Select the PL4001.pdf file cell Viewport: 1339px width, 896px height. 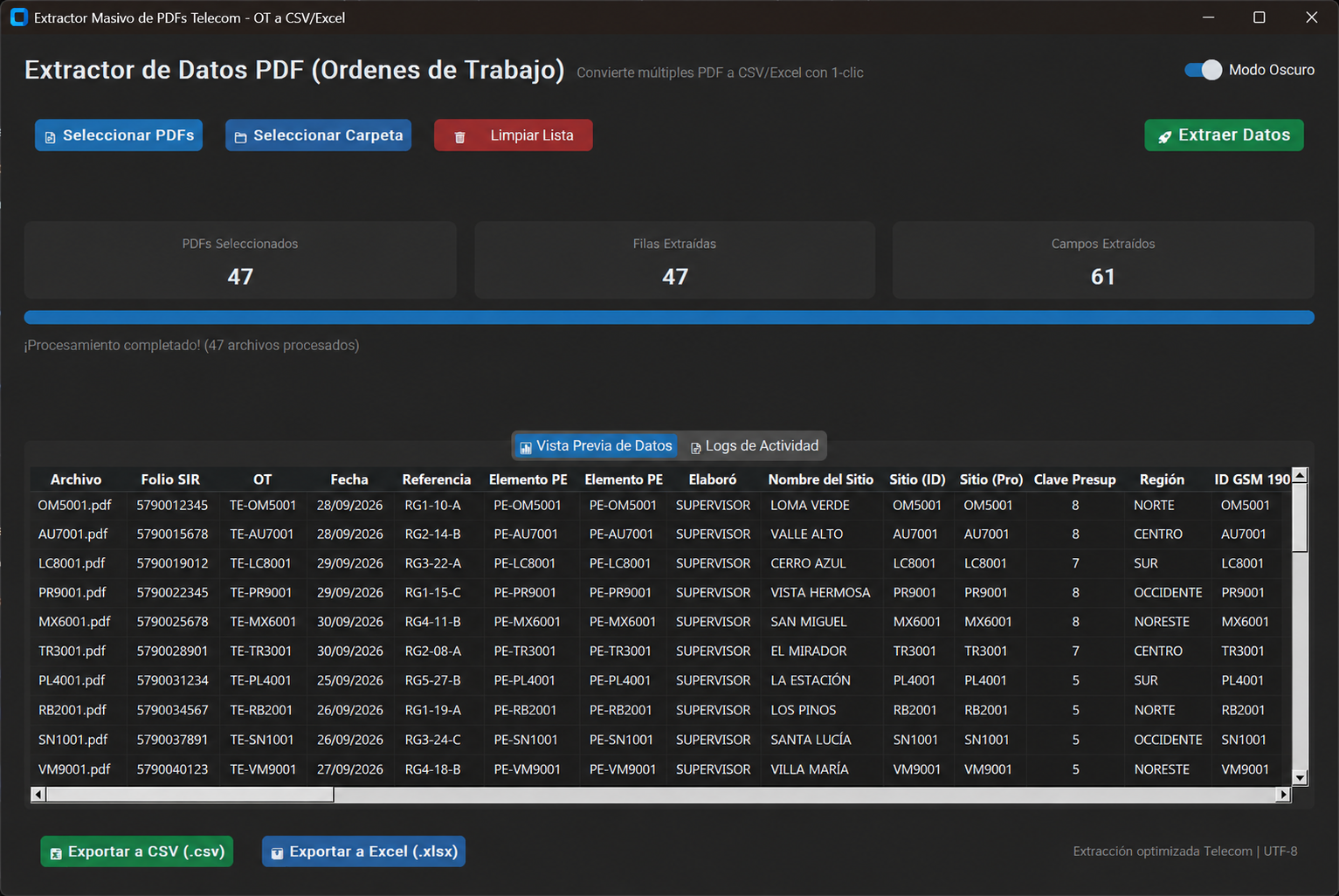point(72,680)
